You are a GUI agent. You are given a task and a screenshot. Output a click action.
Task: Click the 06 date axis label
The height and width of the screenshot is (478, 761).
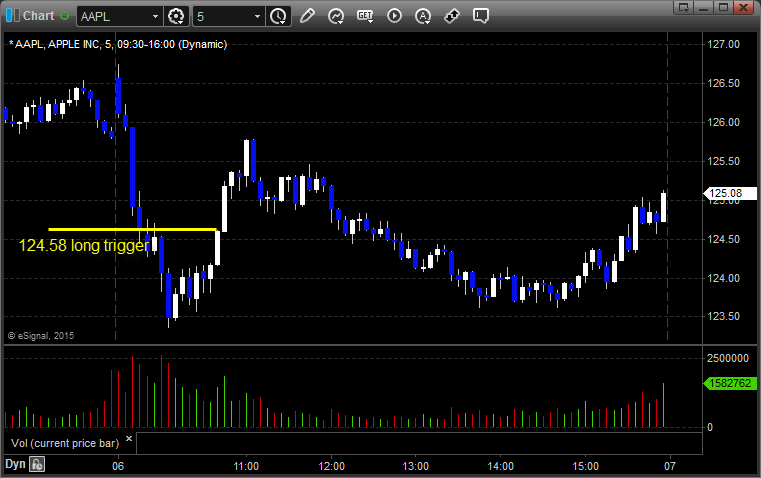[118, 466]
